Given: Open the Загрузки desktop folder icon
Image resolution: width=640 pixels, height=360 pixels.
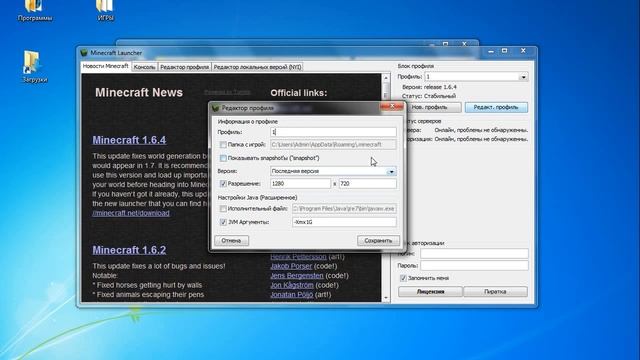Looking at the screenshot, I should [35, 67].
